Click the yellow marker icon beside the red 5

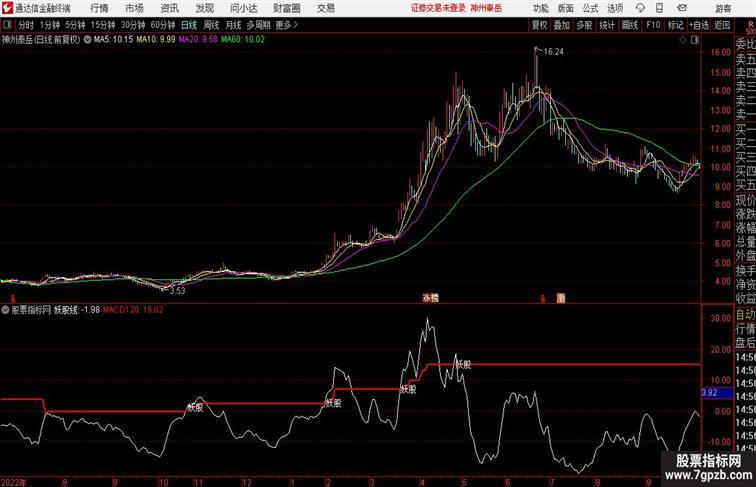tap(561, 298)
